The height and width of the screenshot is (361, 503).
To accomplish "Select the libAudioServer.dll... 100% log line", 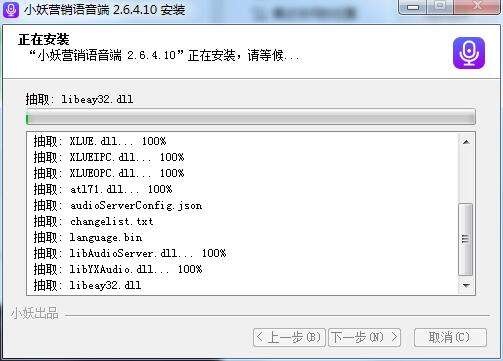I will (x=130, y=253).
